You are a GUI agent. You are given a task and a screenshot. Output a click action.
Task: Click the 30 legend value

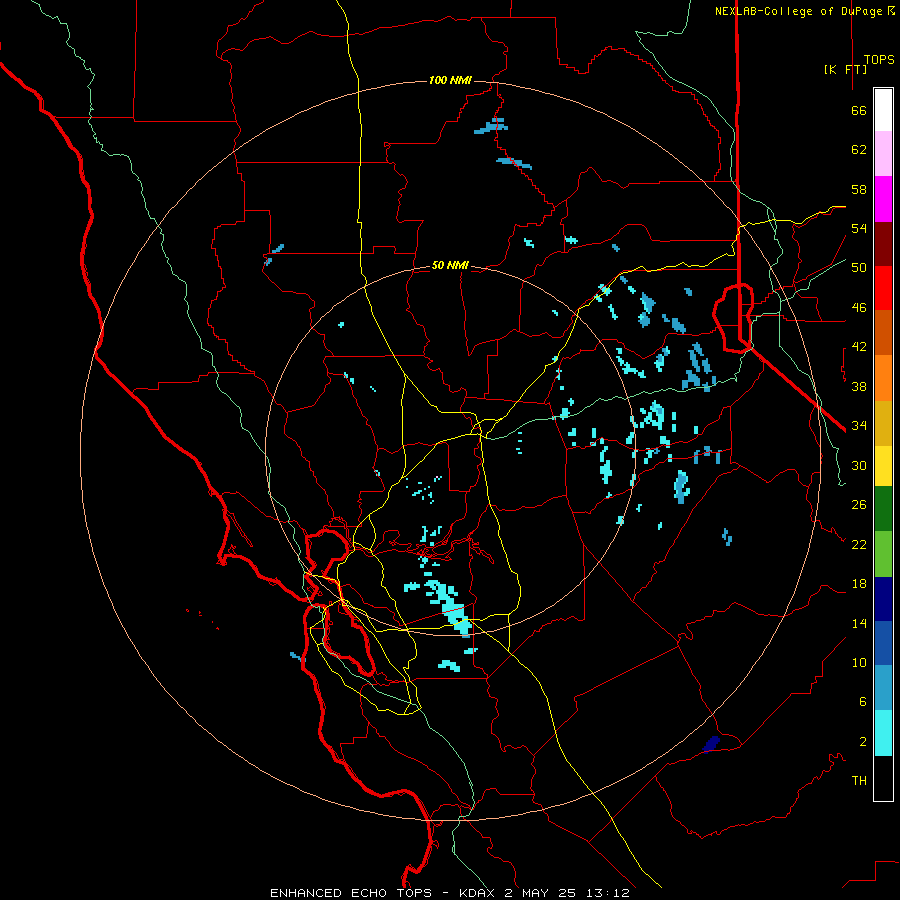pyautogui.click(x=859, y=465)
